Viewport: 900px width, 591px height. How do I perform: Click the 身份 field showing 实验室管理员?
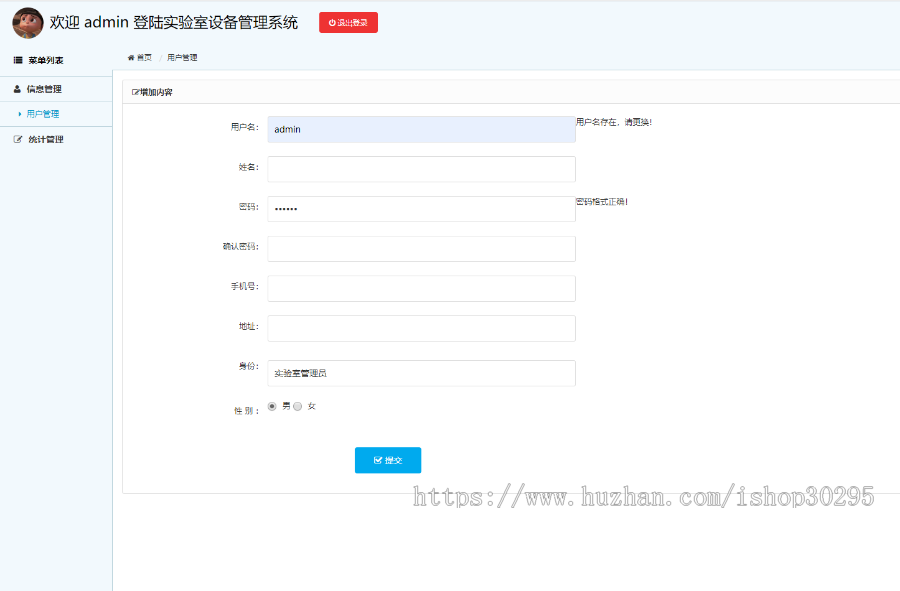pos(420,372)
